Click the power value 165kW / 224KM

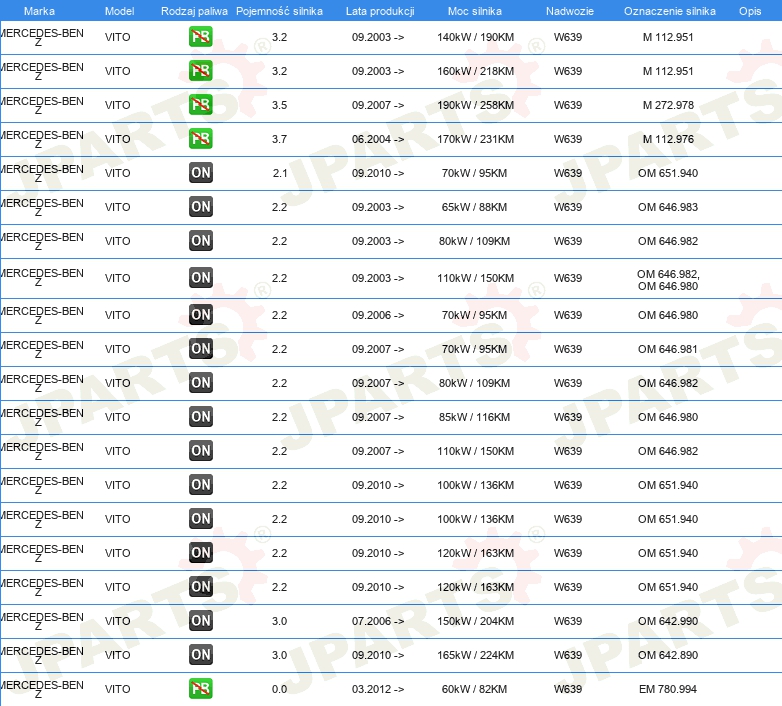click(475, 655)
